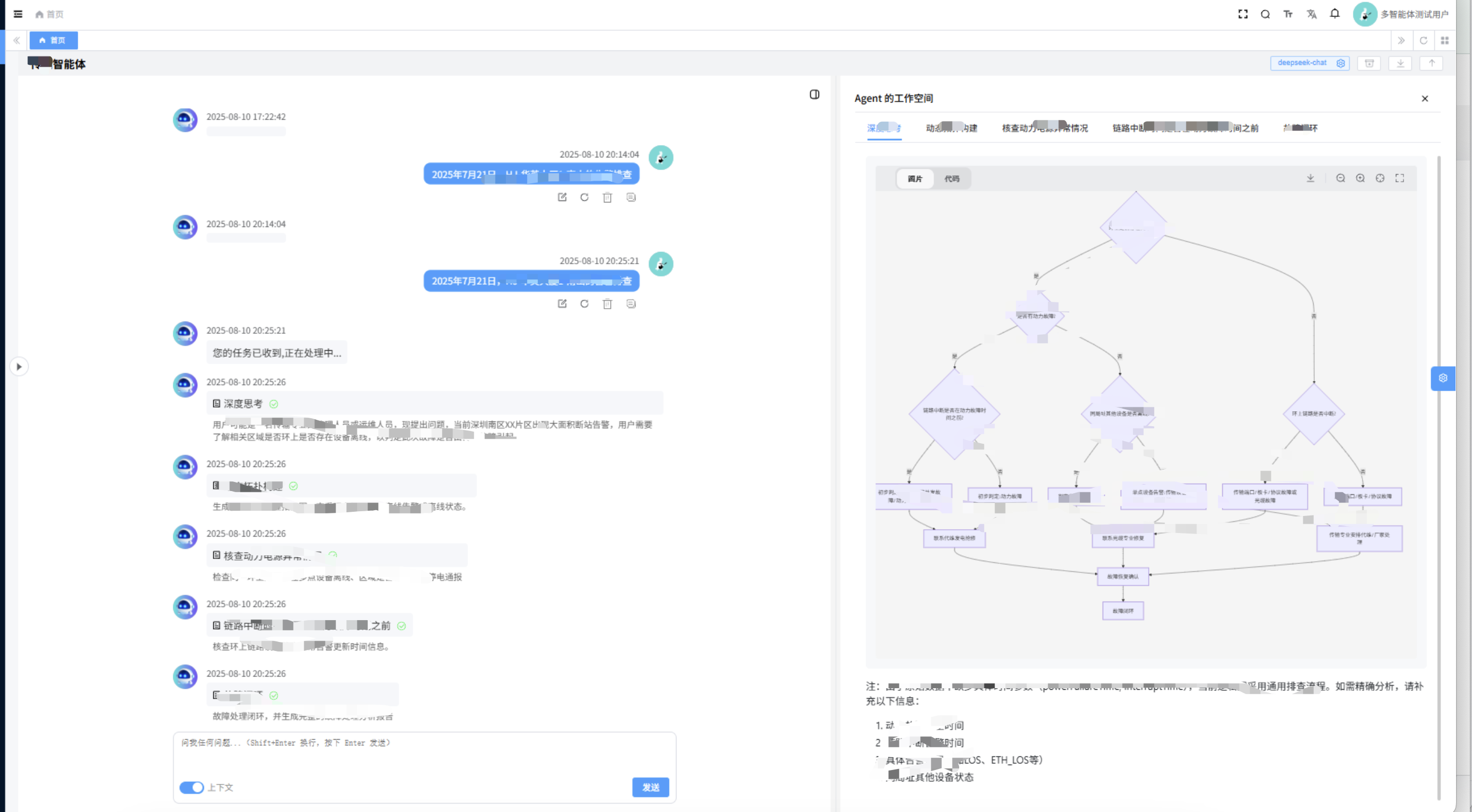Regenerate the 20:14:04 user message

584,198
